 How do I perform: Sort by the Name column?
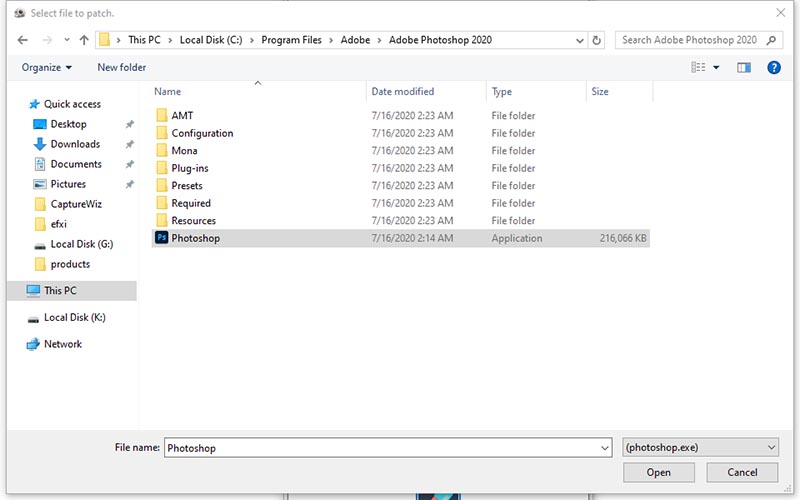click(x=167, y=91)
